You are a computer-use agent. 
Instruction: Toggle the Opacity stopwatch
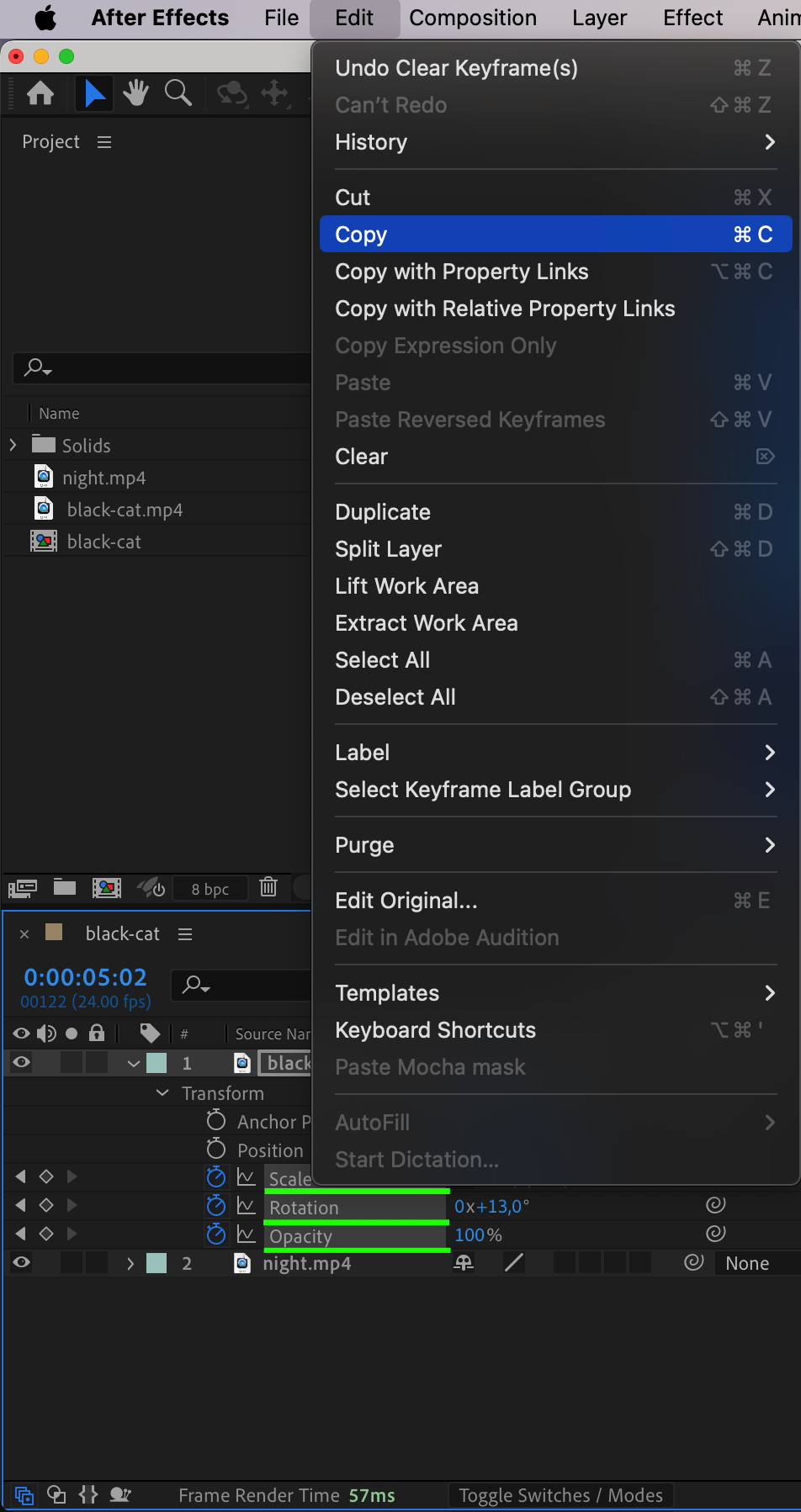point(216,1234)
